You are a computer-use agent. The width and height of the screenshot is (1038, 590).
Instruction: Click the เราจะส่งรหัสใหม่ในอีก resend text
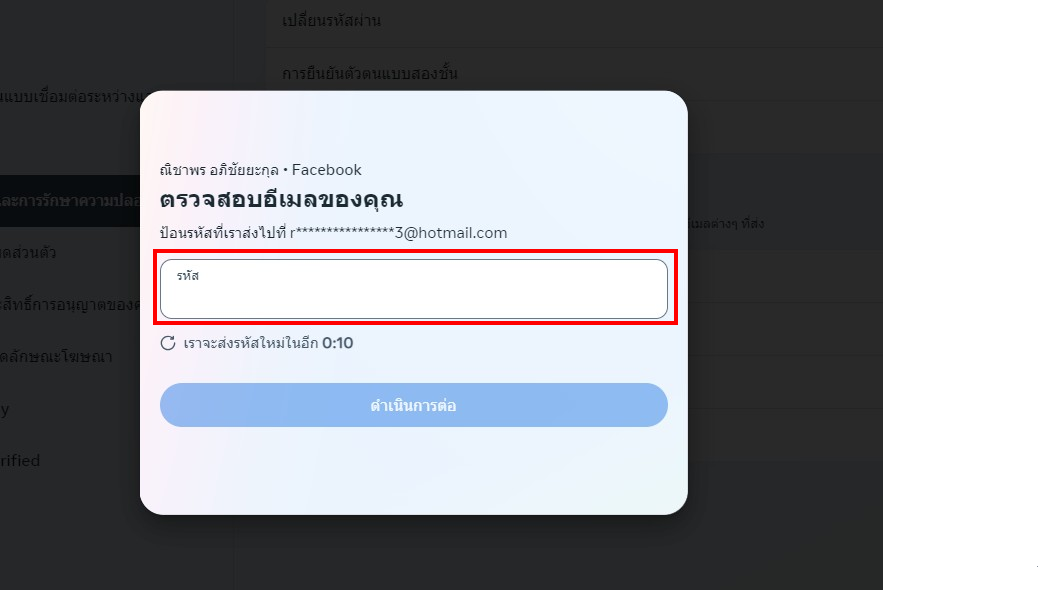[x=251, y=343]
